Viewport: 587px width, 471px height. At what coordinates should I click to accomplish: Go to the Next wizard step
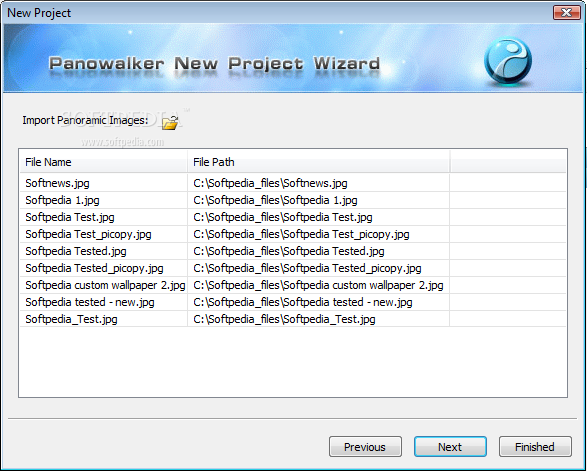click(x=450, y=446)
